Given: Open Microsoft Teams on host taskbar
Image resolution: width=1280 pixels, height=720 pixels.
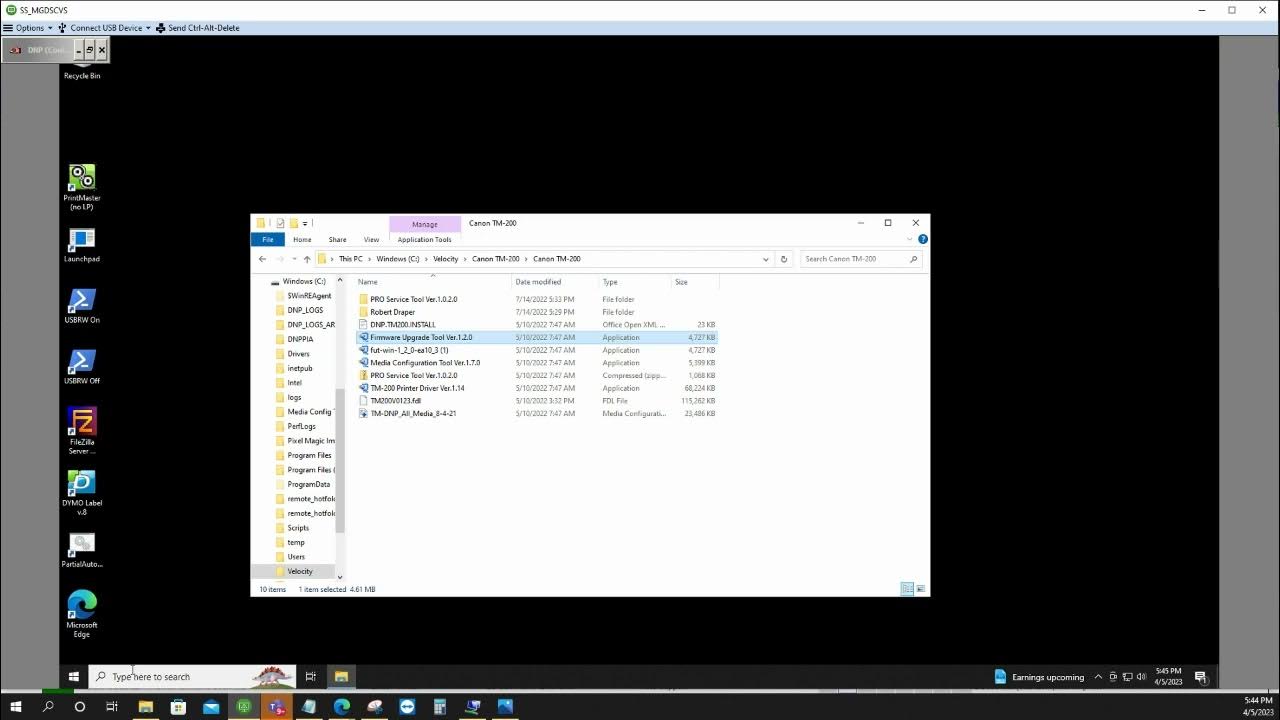Looking at the screenshot, I should click(277, 707).
